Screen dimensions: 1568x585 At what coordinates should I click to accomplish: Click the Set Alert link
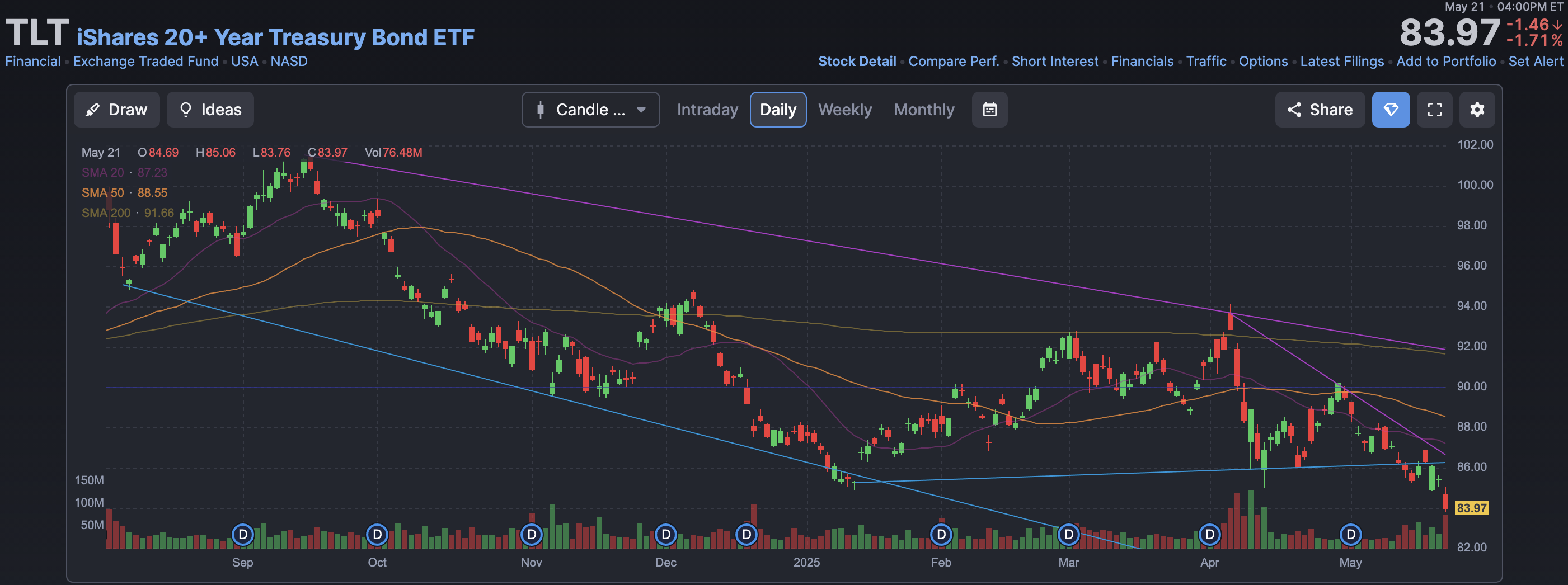[1535, 62]
